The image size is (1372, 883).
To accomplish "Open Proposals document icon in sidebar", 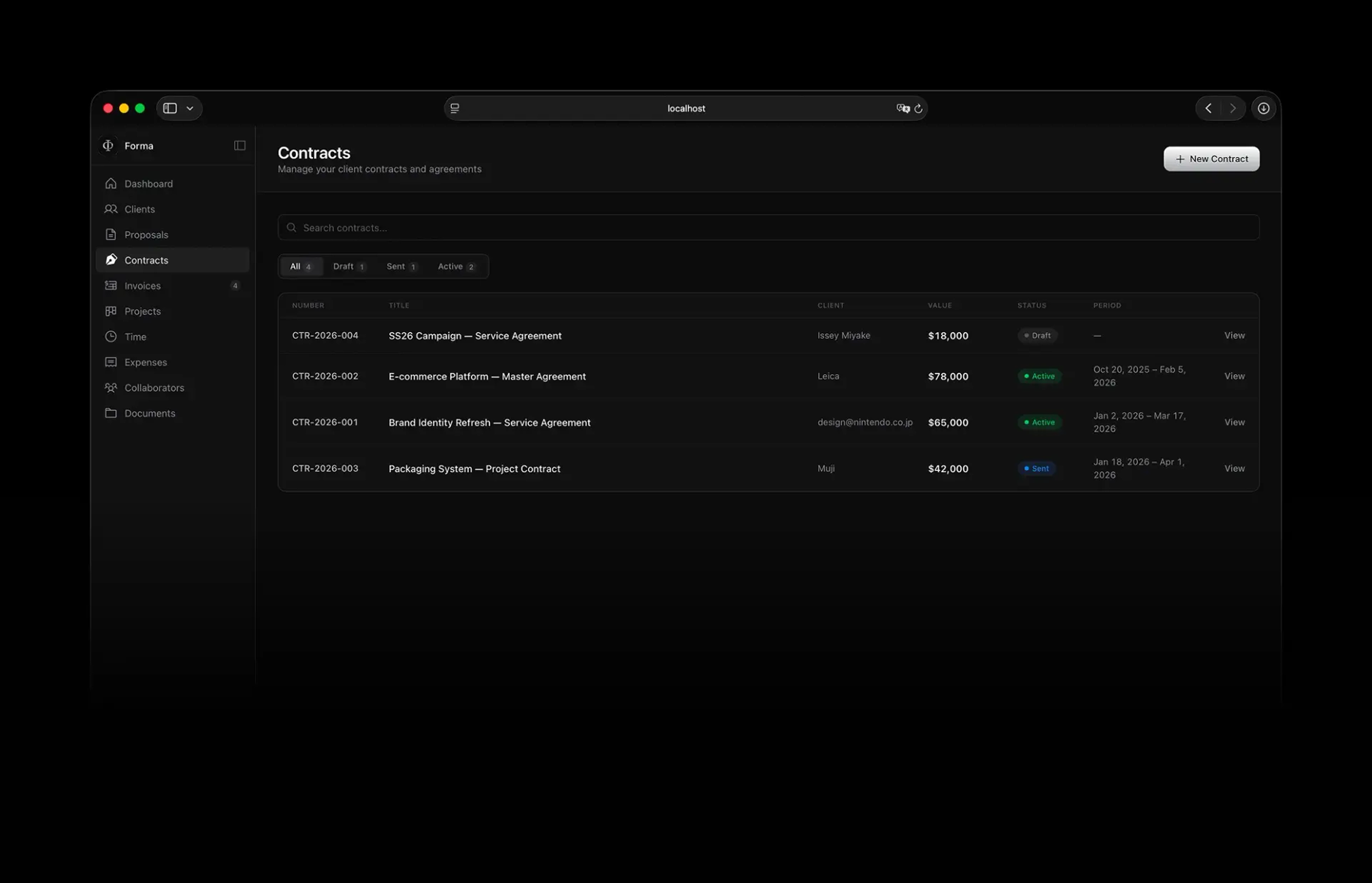I will (111, 235).
